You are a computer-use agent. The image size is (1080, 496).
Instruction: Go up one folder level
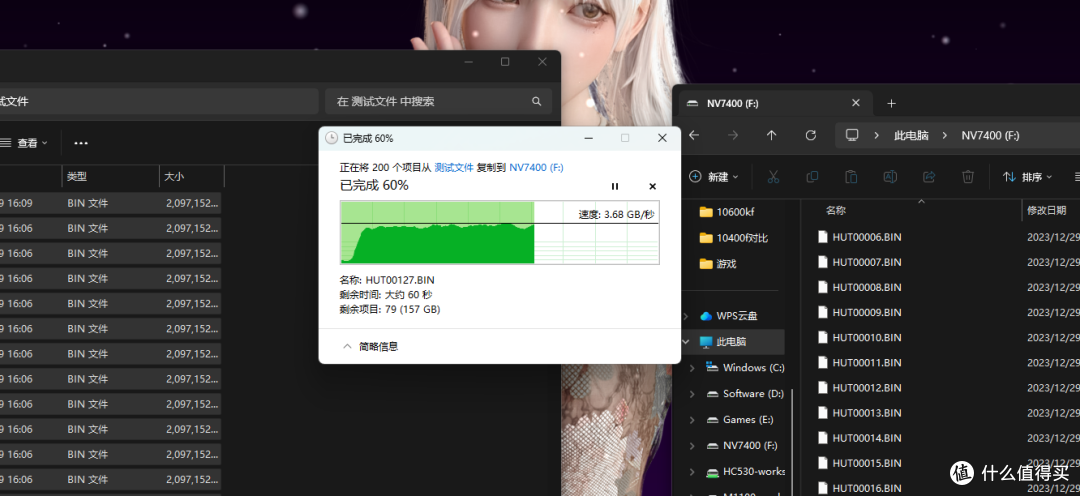pyautogui.click(x=771, y=135)
